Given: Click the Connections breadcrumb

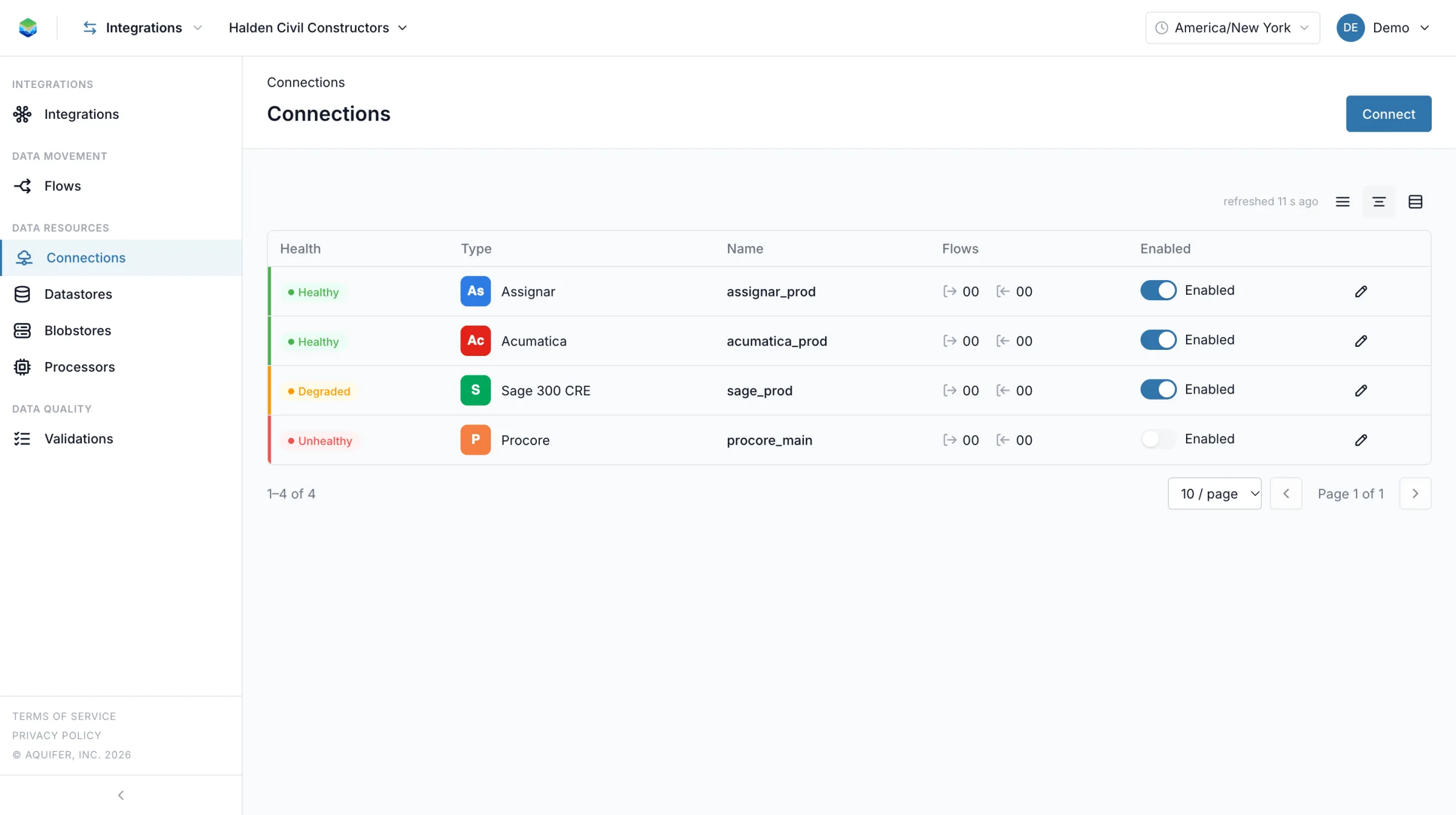Looking at the screenshot, I should (x=306, y=82).
